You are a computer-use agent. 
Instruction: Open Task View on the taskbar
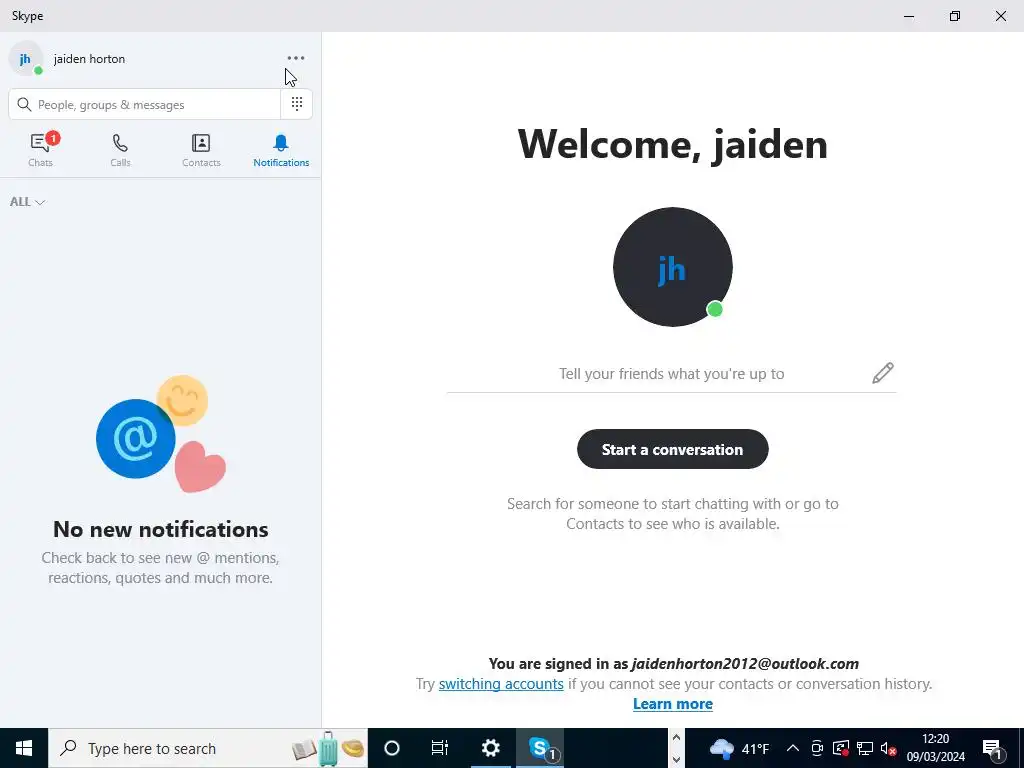(440, 748)
